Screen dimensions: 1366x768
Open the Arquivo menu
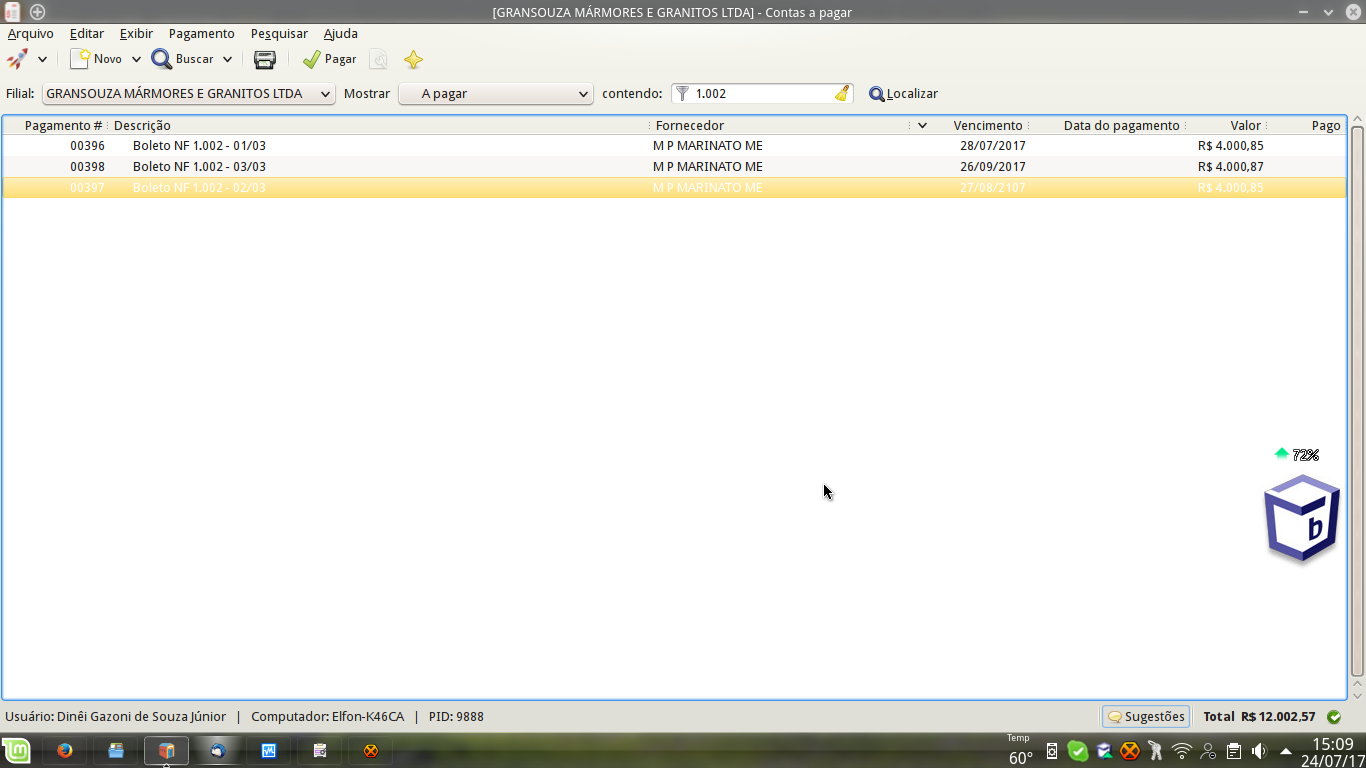click(x=31, y=33)
